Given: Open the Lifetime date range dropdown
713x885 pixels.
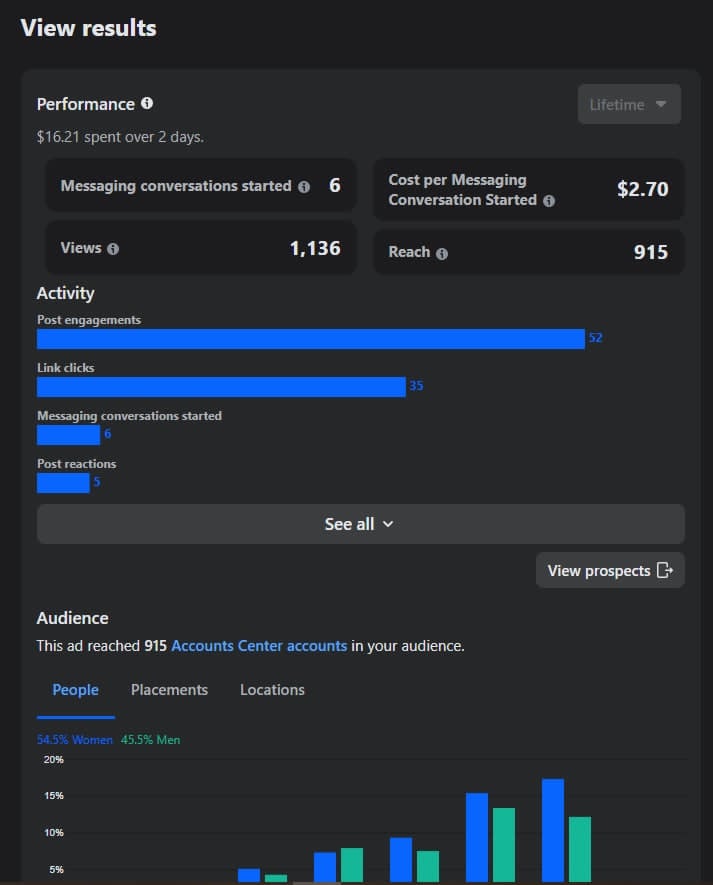Looking at the screenshot, I should pos(629,104).
